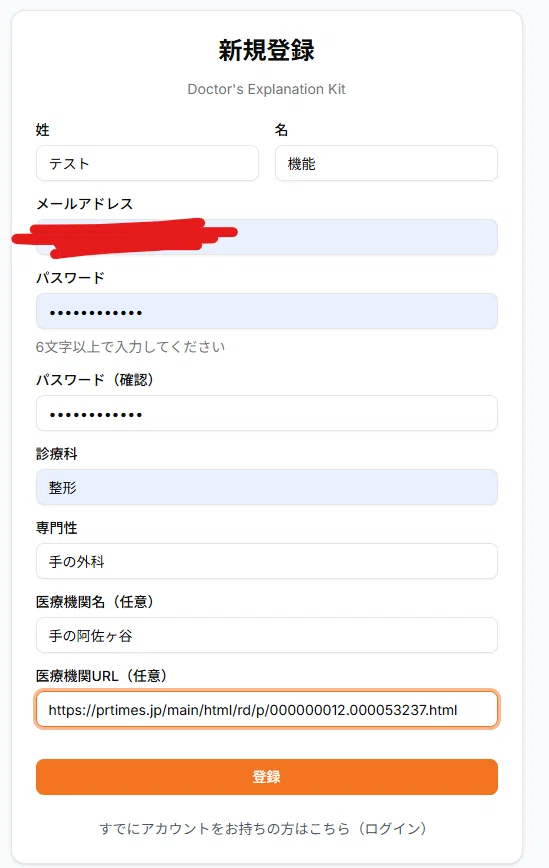The height and width of the screenshot is (868, 549).
Task: Click the 医療機関URL(任意) label
Action: pyautogui.click(x=101, y=676)
